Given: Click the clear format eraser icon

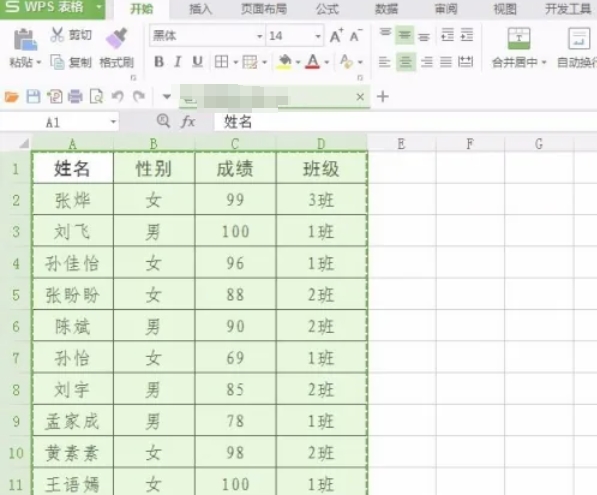Looking at the screenshot, I should tap(346, 62).
